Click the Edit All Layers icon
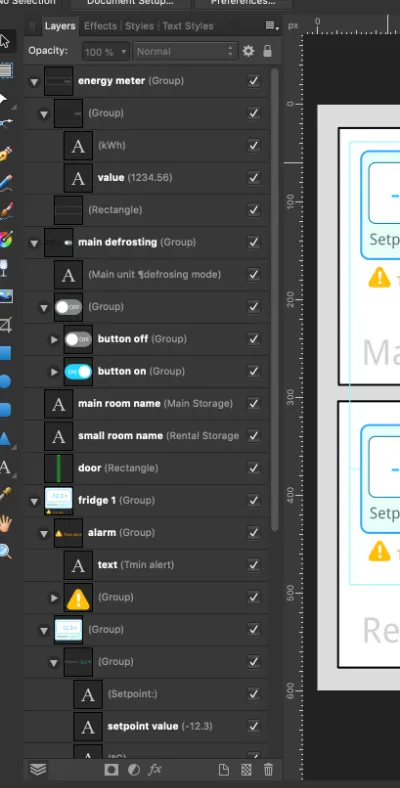 coord(38,769)
